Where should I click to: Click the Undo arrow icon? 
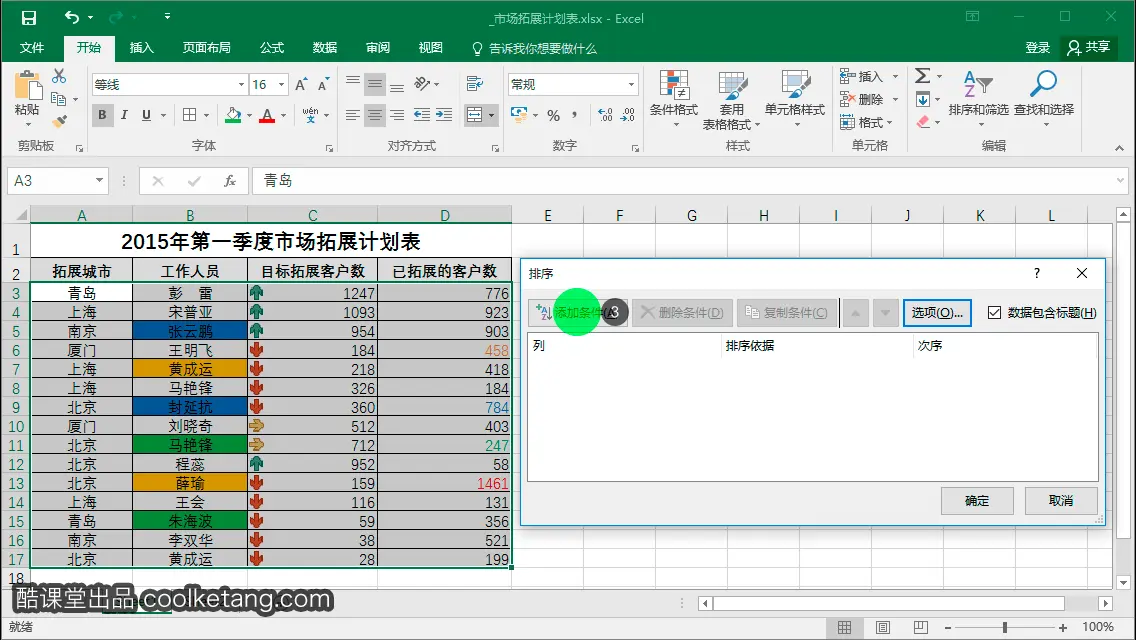72,17
